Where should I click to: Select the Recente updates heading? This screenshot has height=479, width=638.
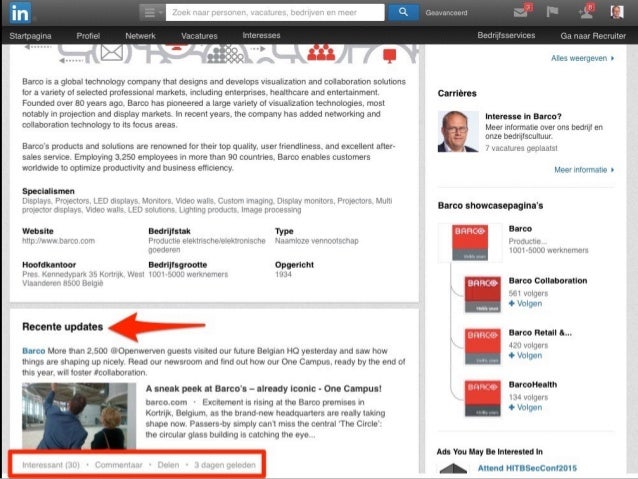(x=63, y=327)
